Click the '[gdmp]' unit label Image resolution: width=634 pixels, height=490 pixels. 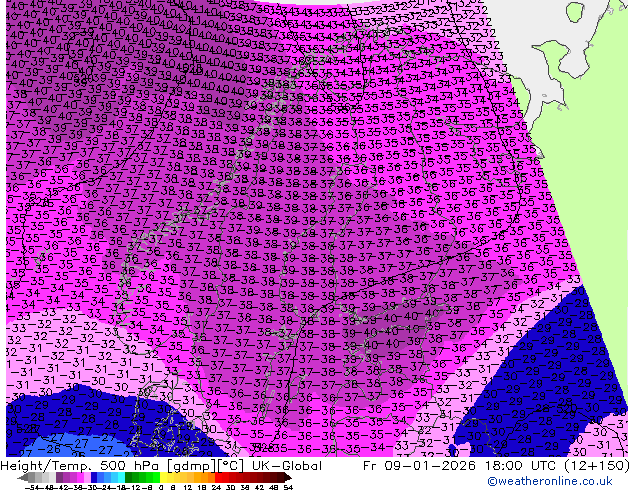(193, 466)
